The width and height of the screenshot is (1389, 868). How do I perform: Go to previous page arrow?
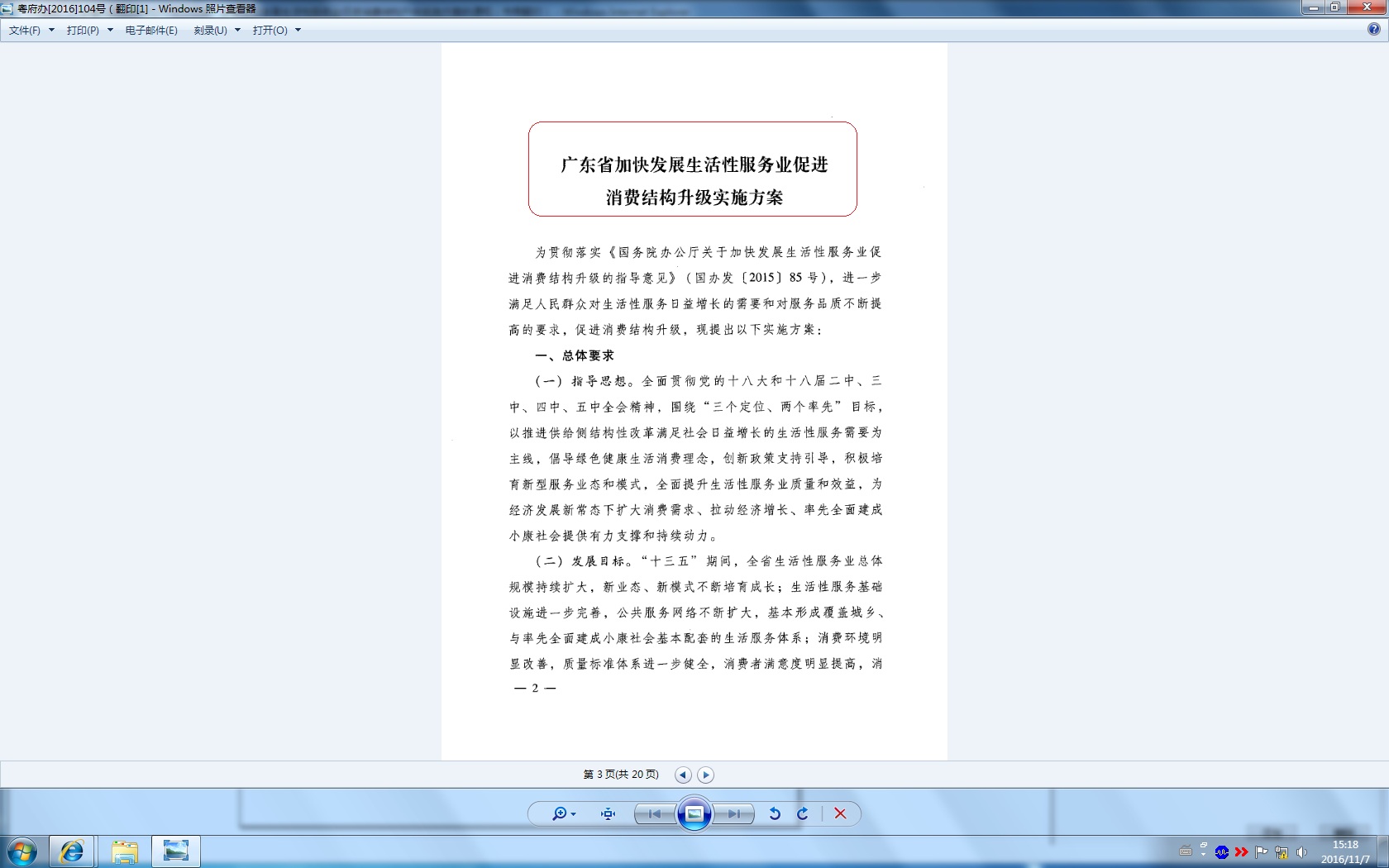(683, 775)
